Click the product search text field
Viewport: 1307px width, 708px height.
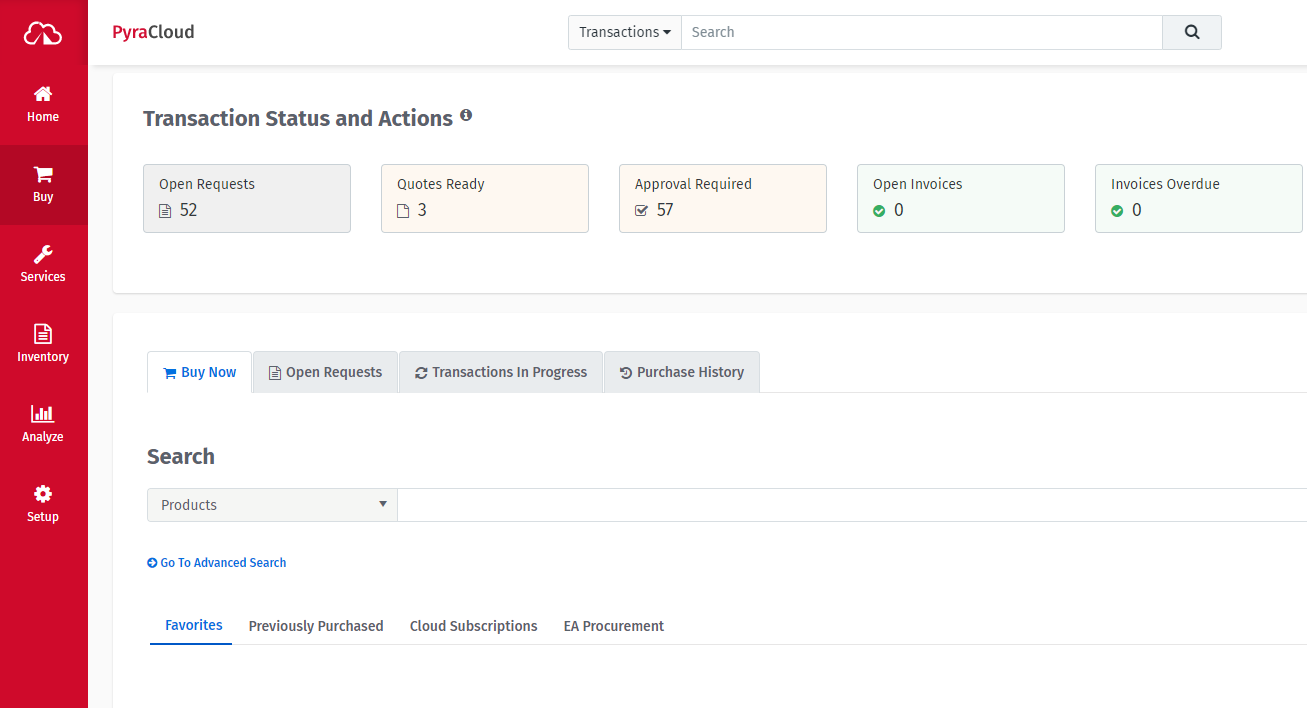850,505
